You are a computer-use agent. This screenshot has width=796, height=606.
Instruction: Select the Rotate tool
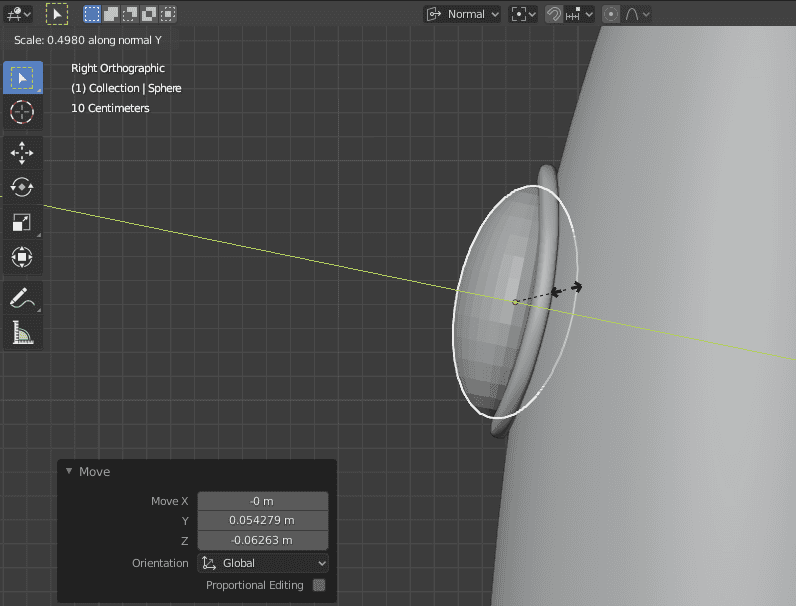click(23, 187)
